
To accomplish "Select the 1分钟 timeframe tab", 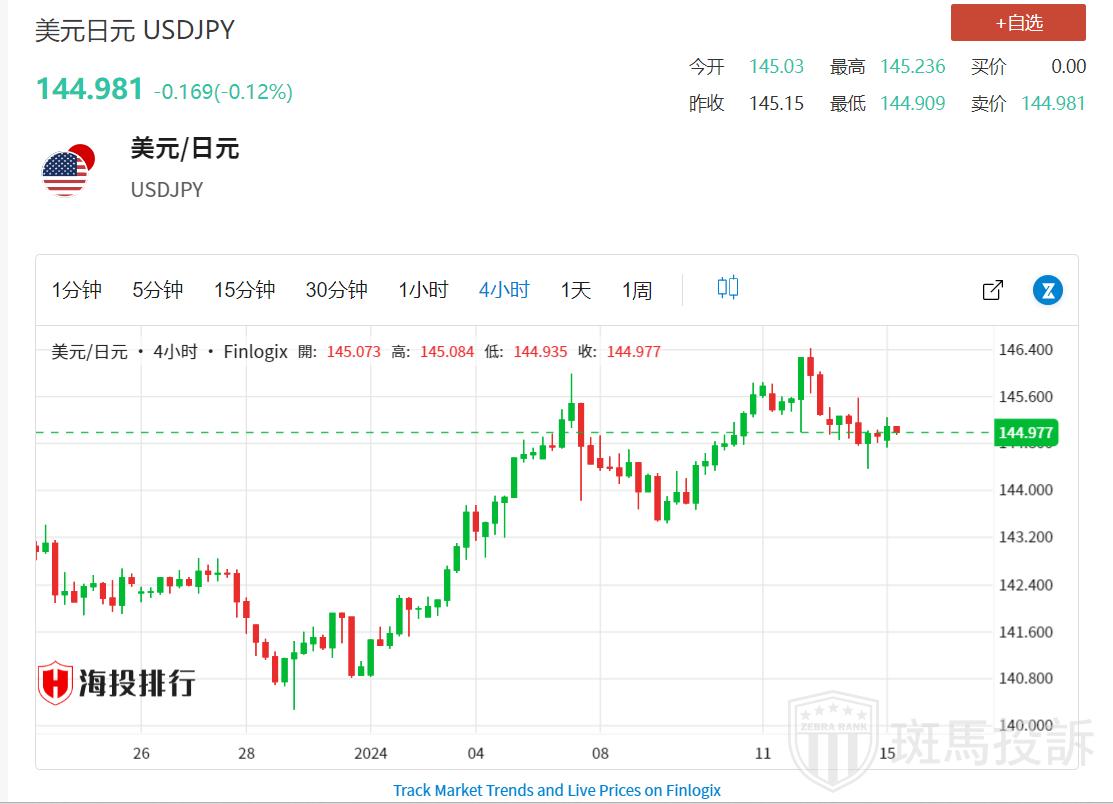I will tap(77, 290).
